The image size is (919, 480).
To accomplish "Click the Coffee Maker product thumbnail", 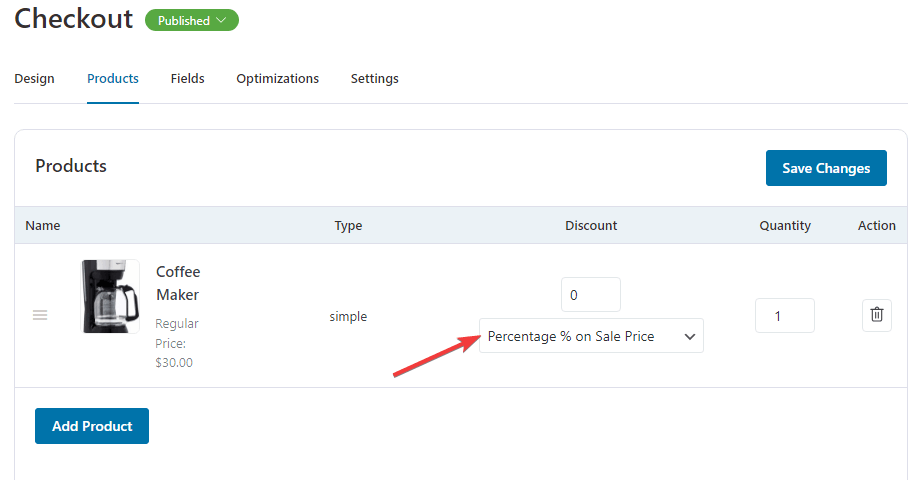I will coord(110,297).
